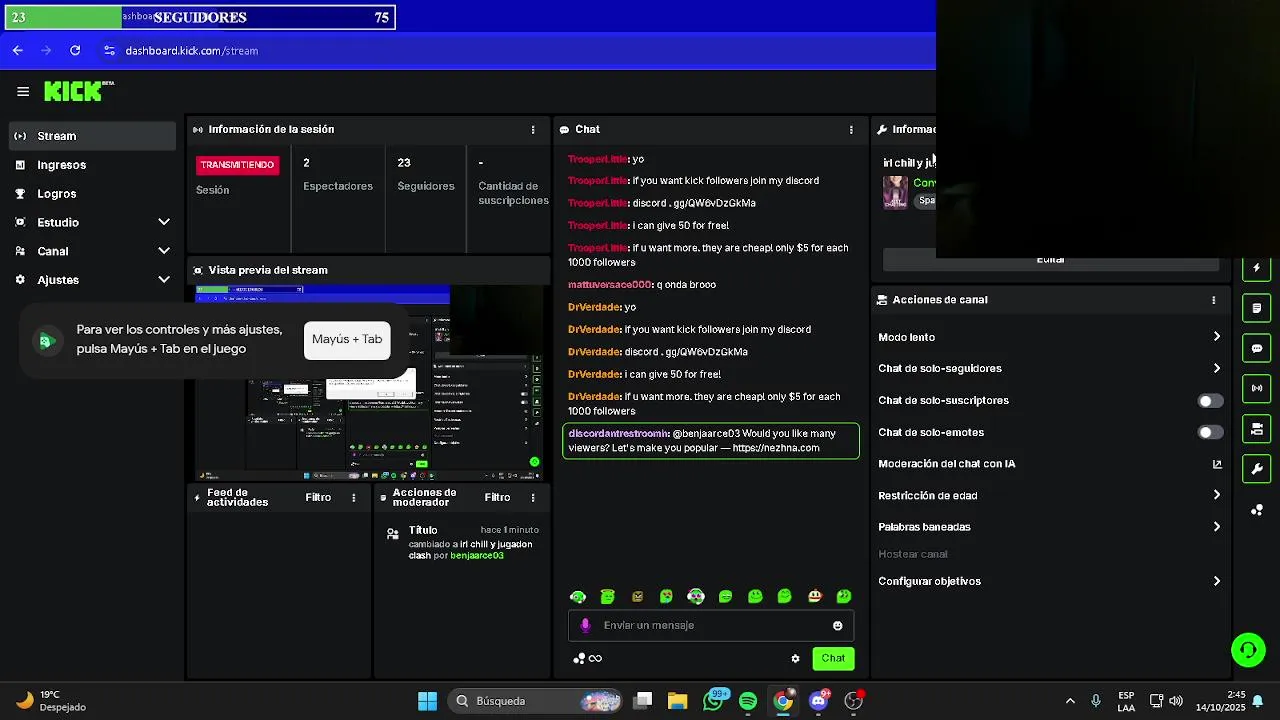Open Palabras baneadas chevron
The width and height of the screenshot is (1280, 720).
click(1216, 527)
